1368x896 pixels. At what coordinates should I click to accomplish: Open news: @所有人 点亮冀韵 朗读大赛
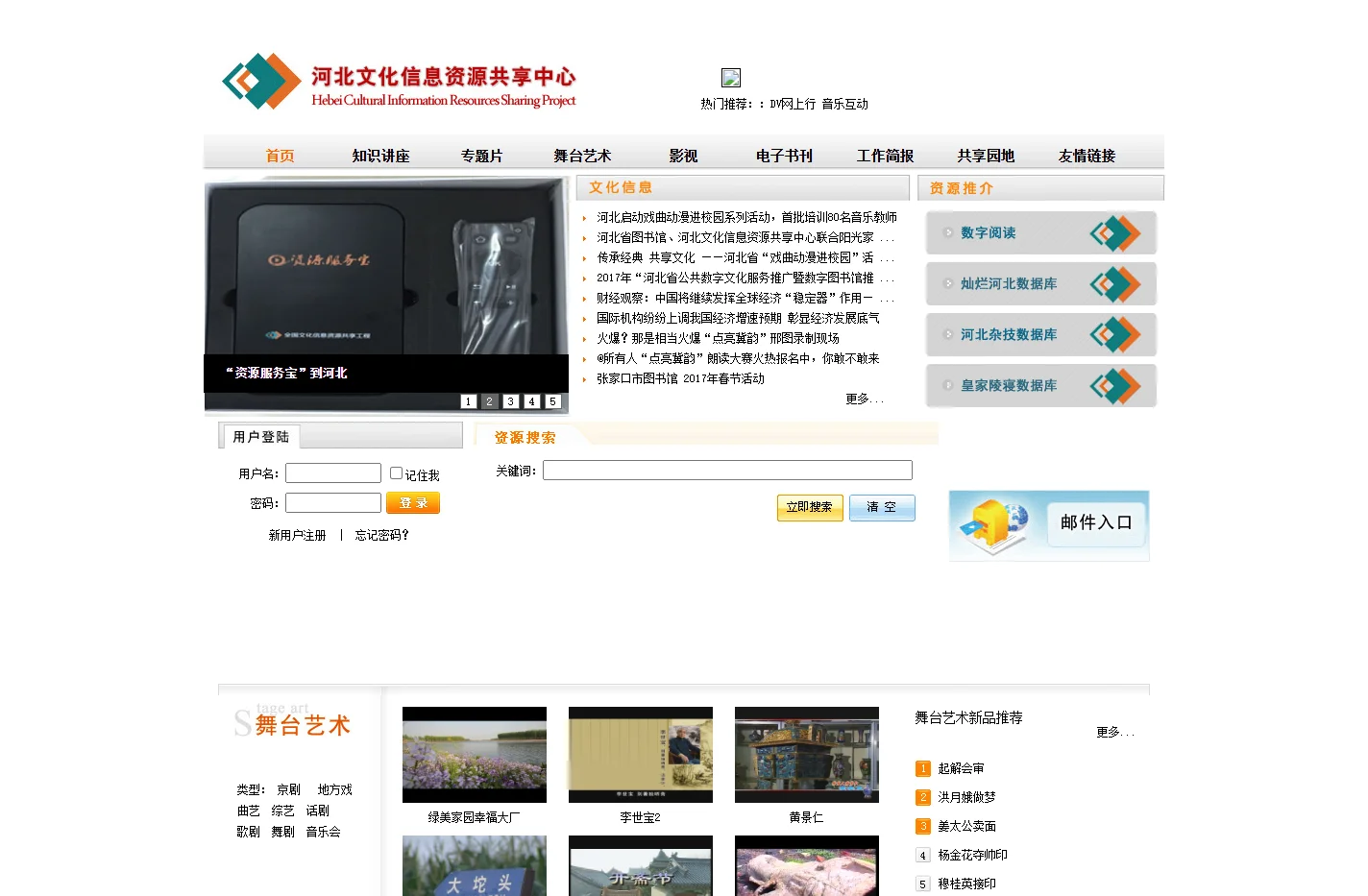[738, 358]
